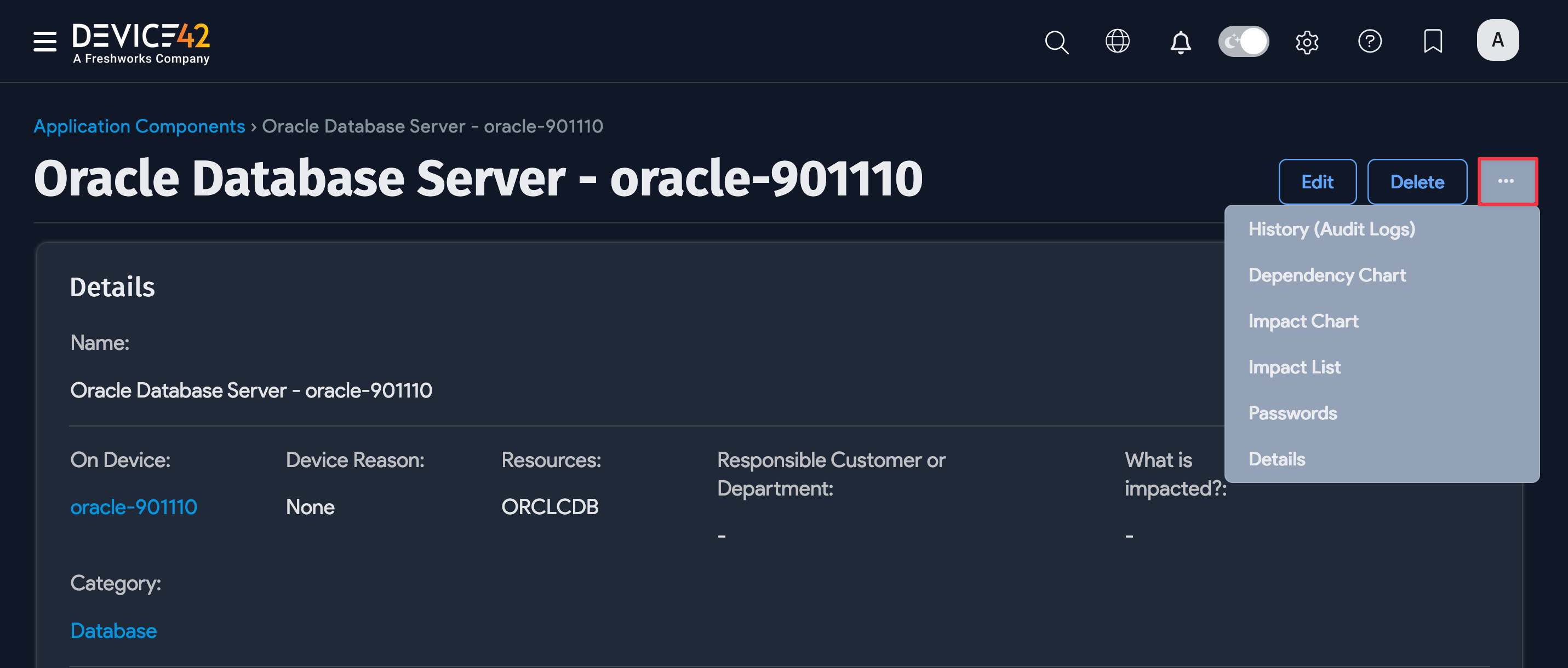Toggle dark mode switch

tap(1244, 41)
